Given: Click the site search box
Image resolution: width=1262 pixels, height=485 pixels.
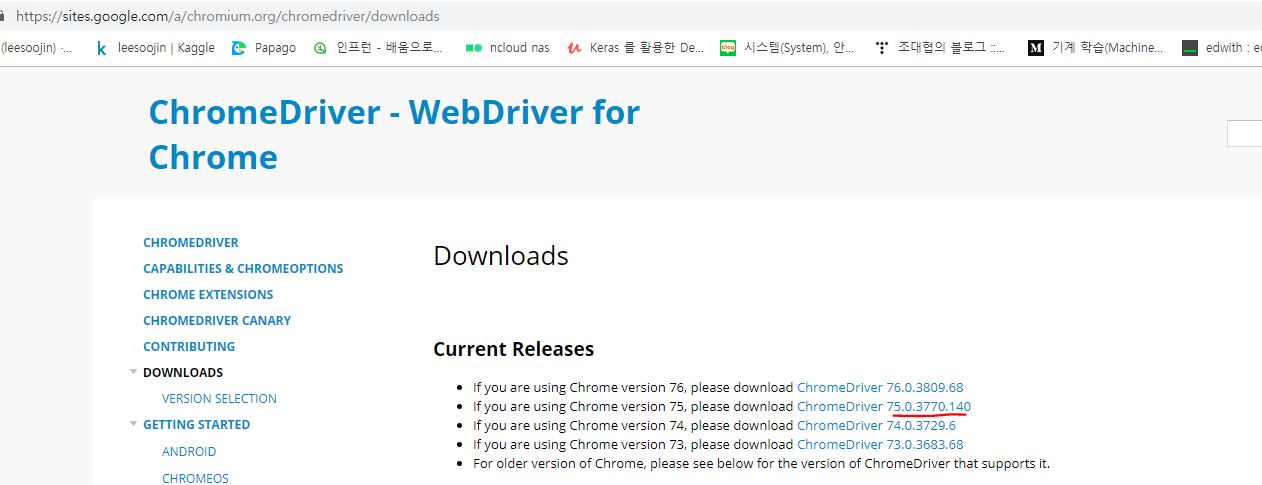Looking at the screenshot, I should (1244, 133).
